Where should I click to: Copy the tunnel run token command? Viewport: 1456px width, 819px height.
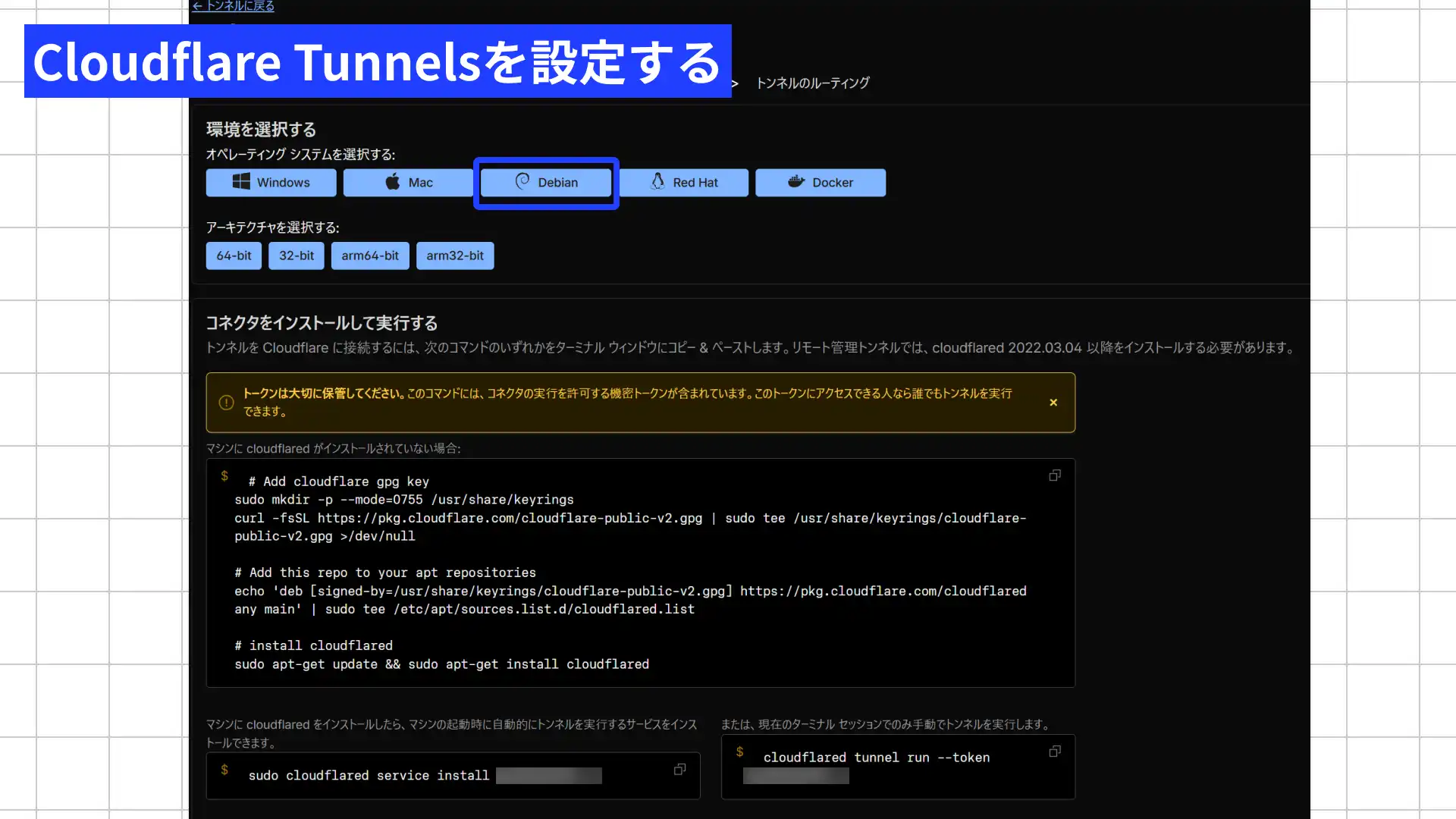[x=1054, y=752]
